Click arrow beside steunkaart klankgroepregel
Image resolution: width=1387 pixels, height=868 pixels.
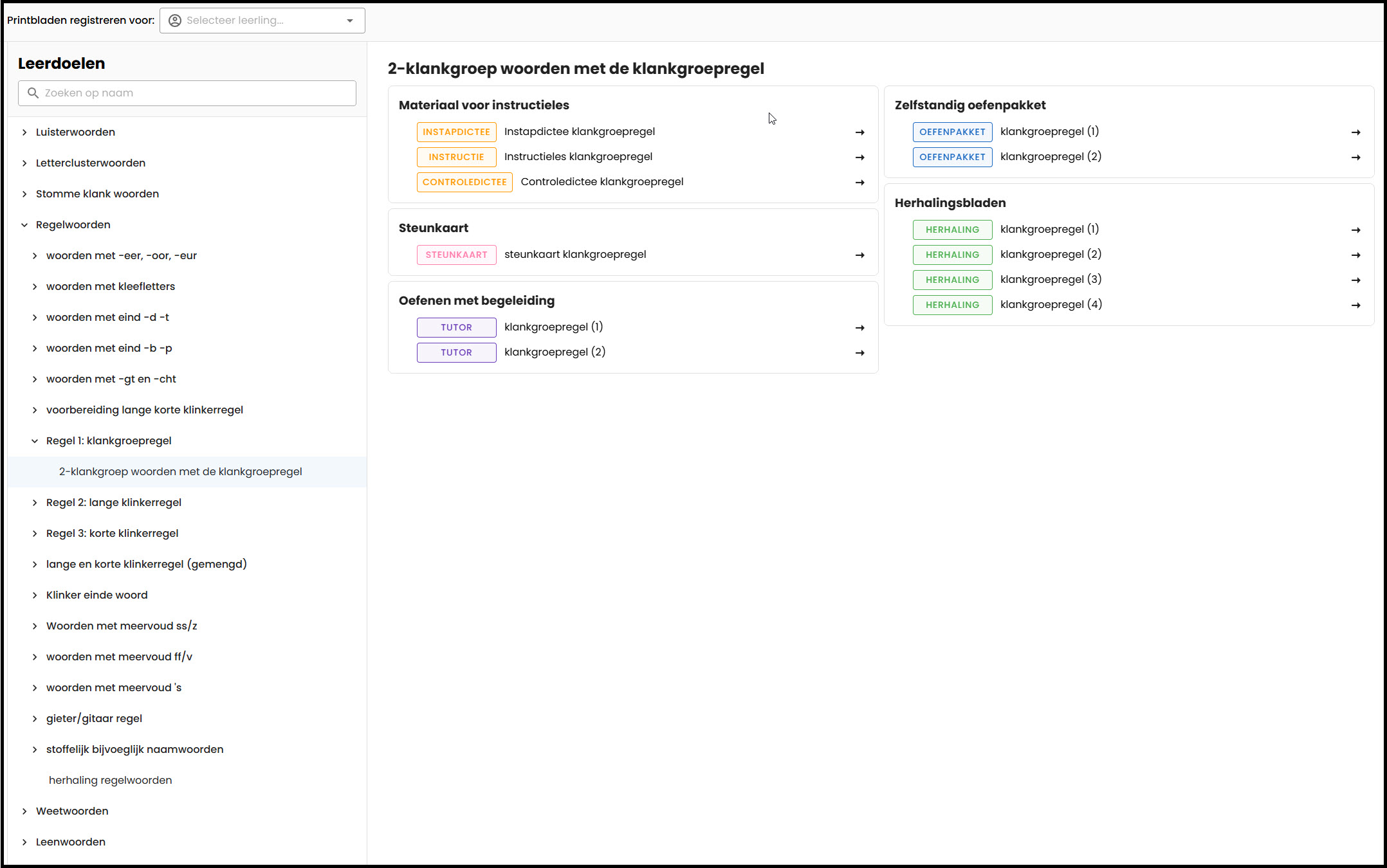(859, 255)
